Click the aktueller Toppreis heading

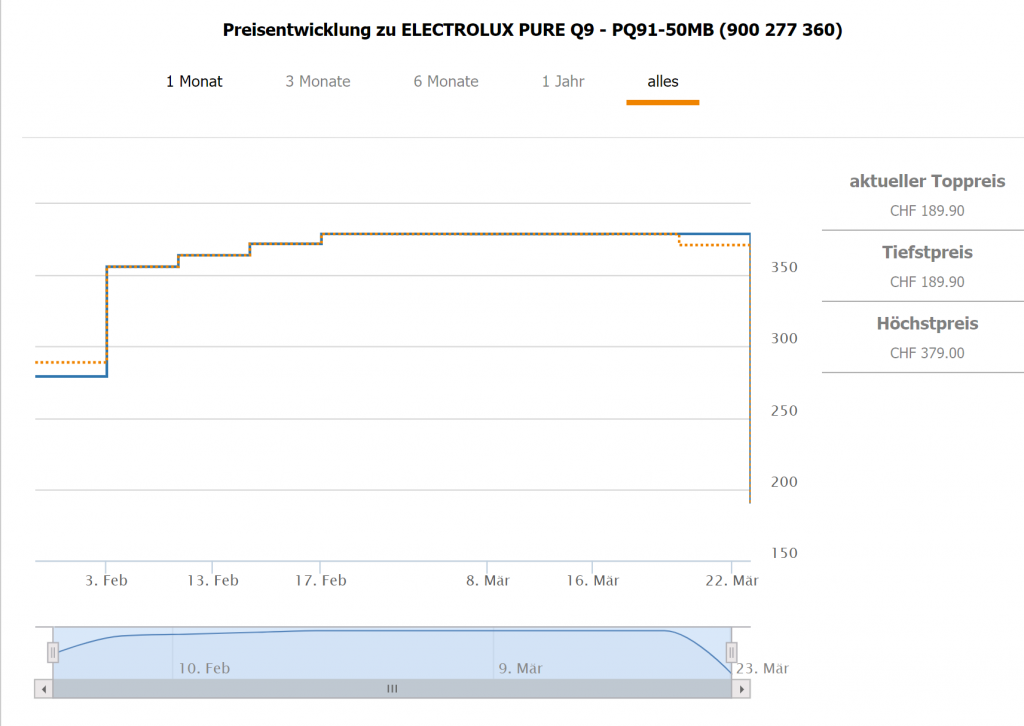click(x=927, y=182)
